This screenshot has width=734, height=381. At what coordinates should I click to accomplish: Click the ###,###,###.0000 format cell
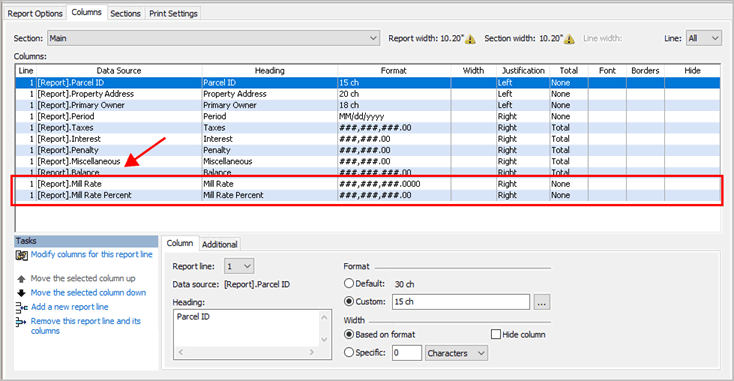pos(394,184)
